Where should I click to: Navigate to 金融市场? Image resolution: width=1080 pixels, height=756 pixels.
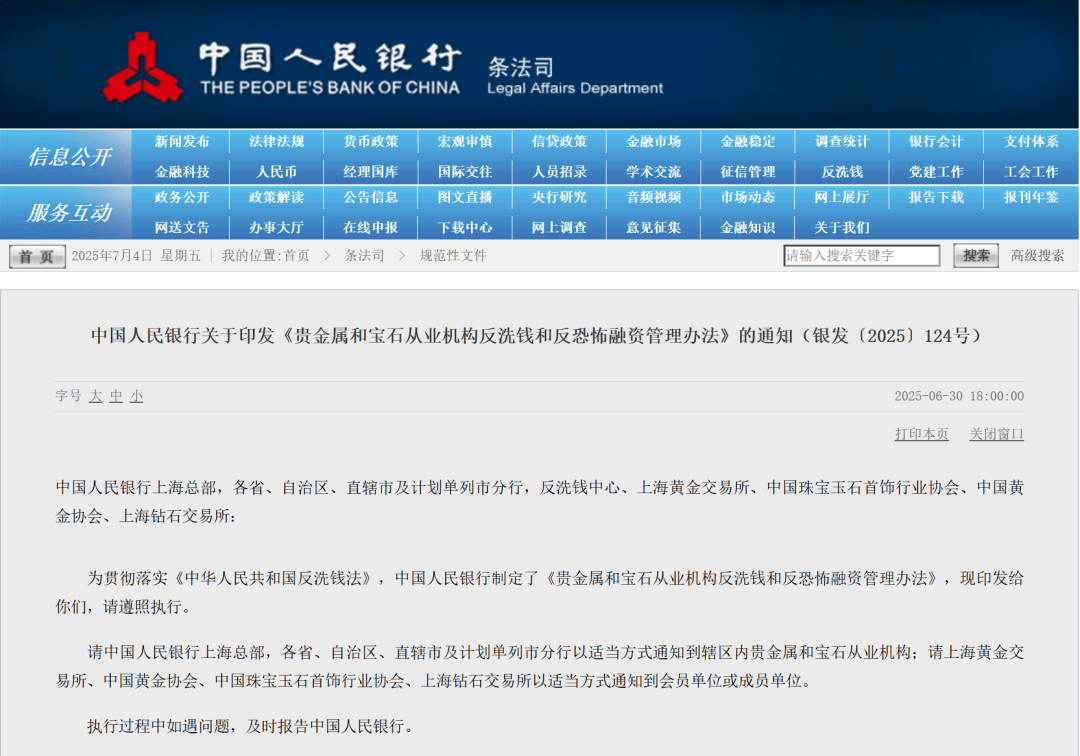click(654, 142)
